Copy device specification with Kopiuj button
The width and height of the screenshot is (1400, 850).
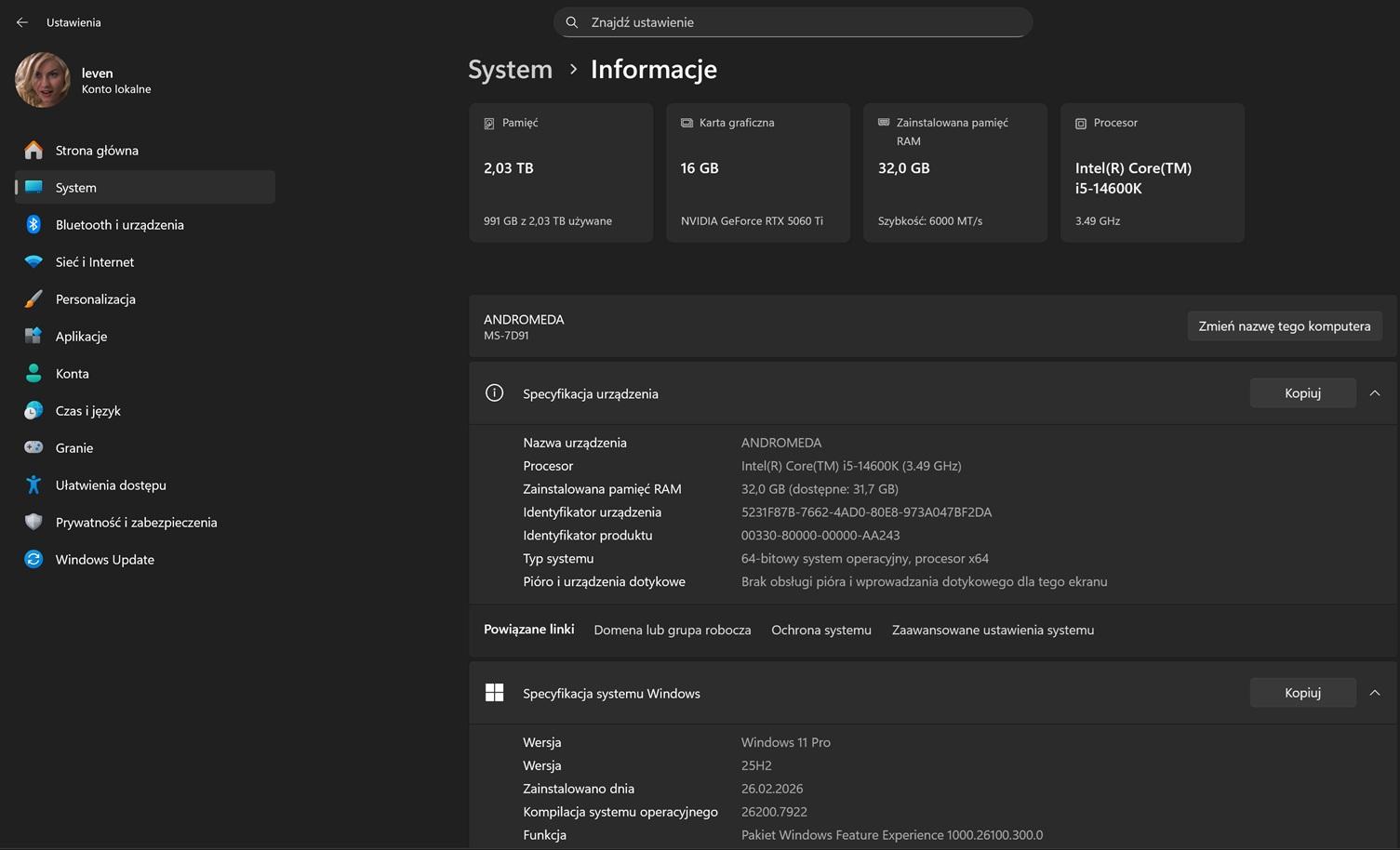[1302, 393]
